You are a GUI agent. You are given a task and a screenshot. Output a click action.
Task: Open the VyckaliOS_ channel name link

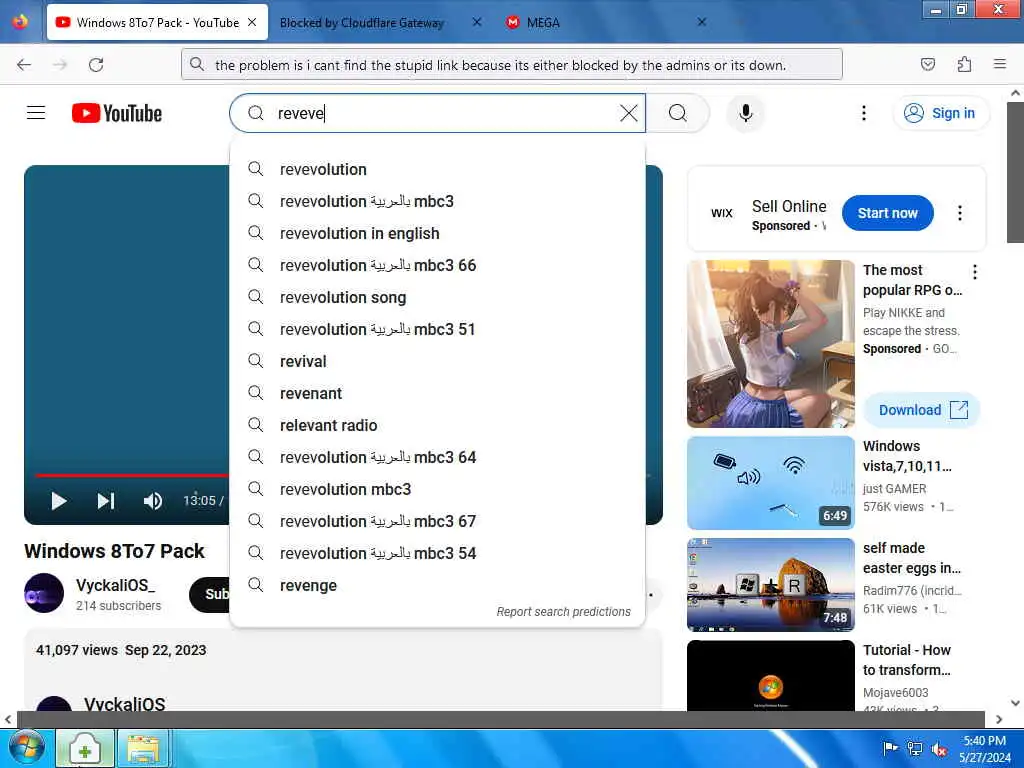tap(115, 585)
